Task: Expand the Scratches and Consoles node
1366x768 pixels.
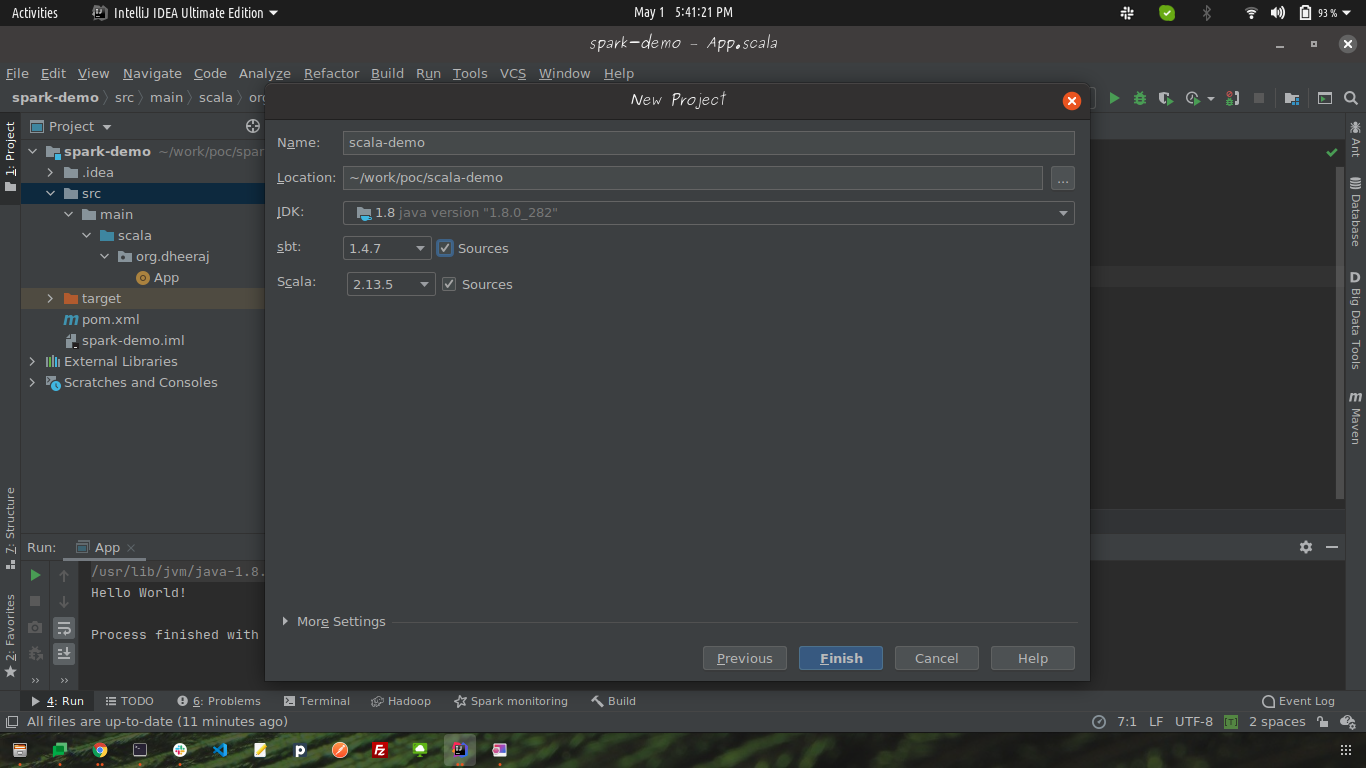Action: [32, 383]
